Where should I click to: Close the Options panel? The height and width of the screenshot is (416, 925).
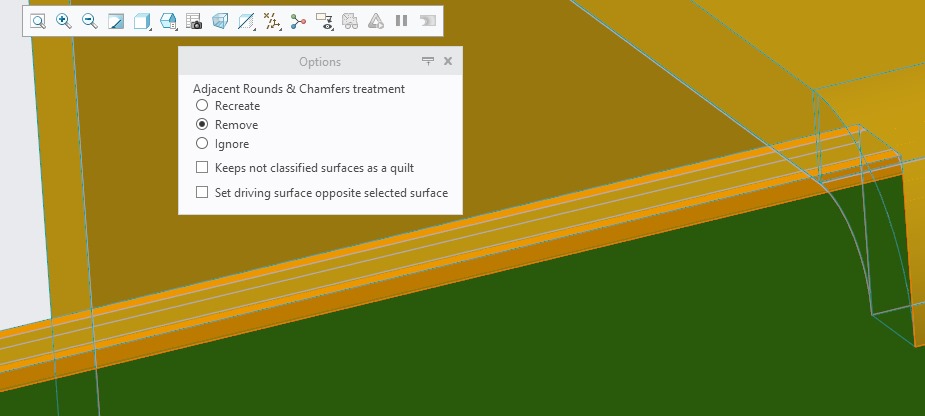(448, 61)
